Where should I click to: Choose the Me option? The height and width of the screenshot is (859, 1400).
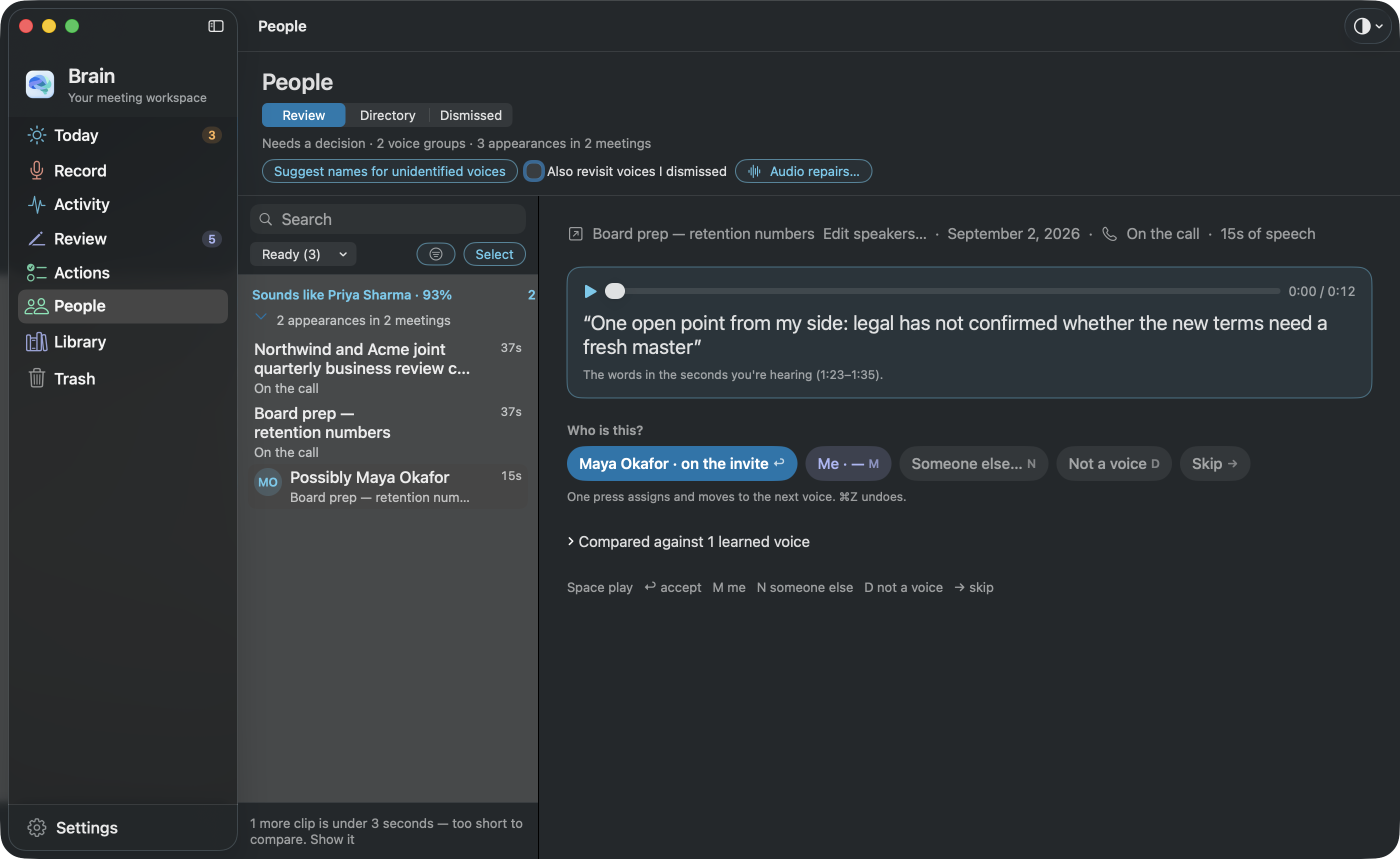click(847, 463)
